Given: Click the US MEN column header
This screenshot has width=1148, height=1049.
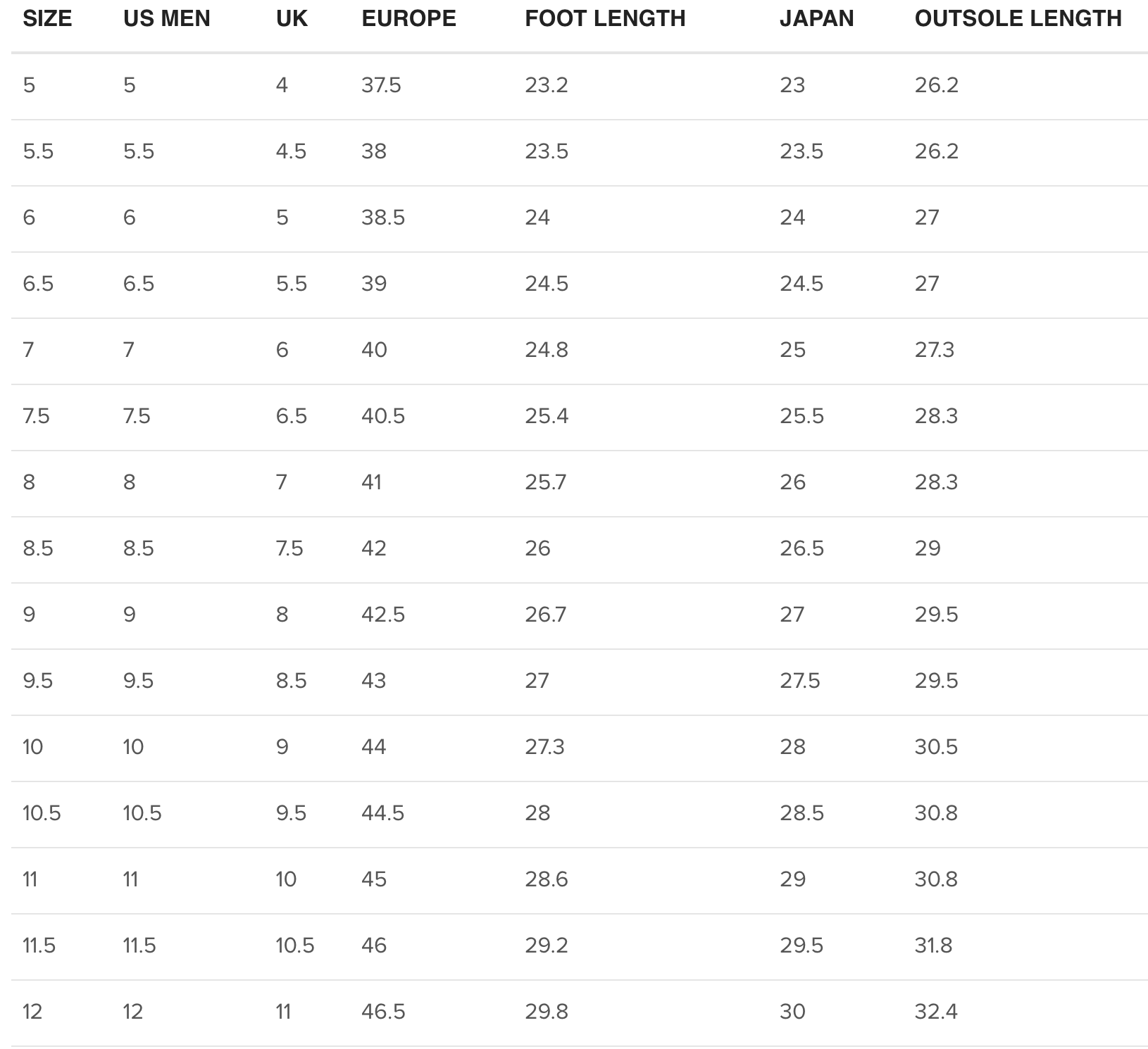Looking at the screenshot, I should [x=167, y=19].
